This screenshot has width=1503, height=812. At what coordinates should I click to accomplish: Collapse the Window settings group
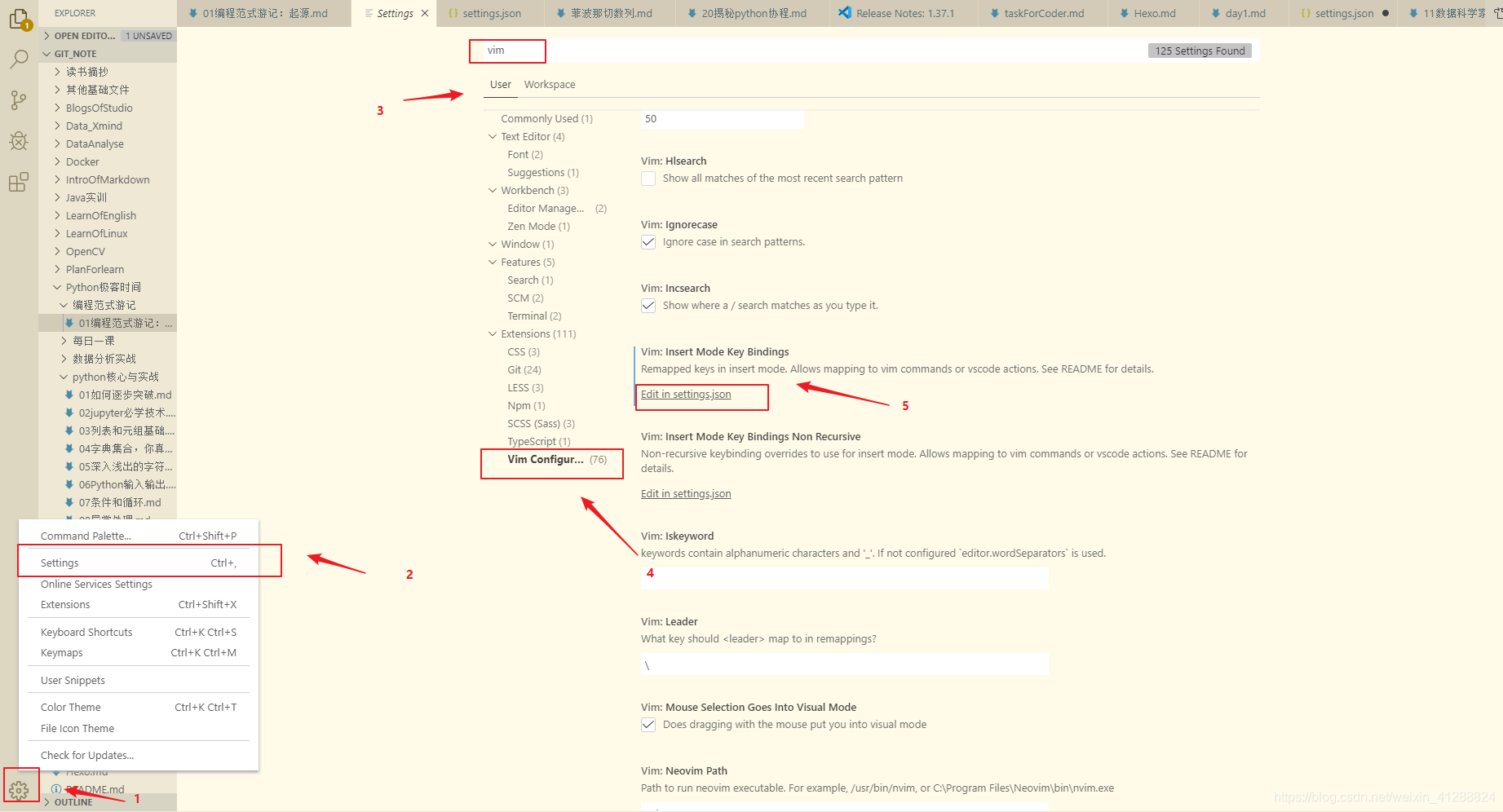[493, 245]
